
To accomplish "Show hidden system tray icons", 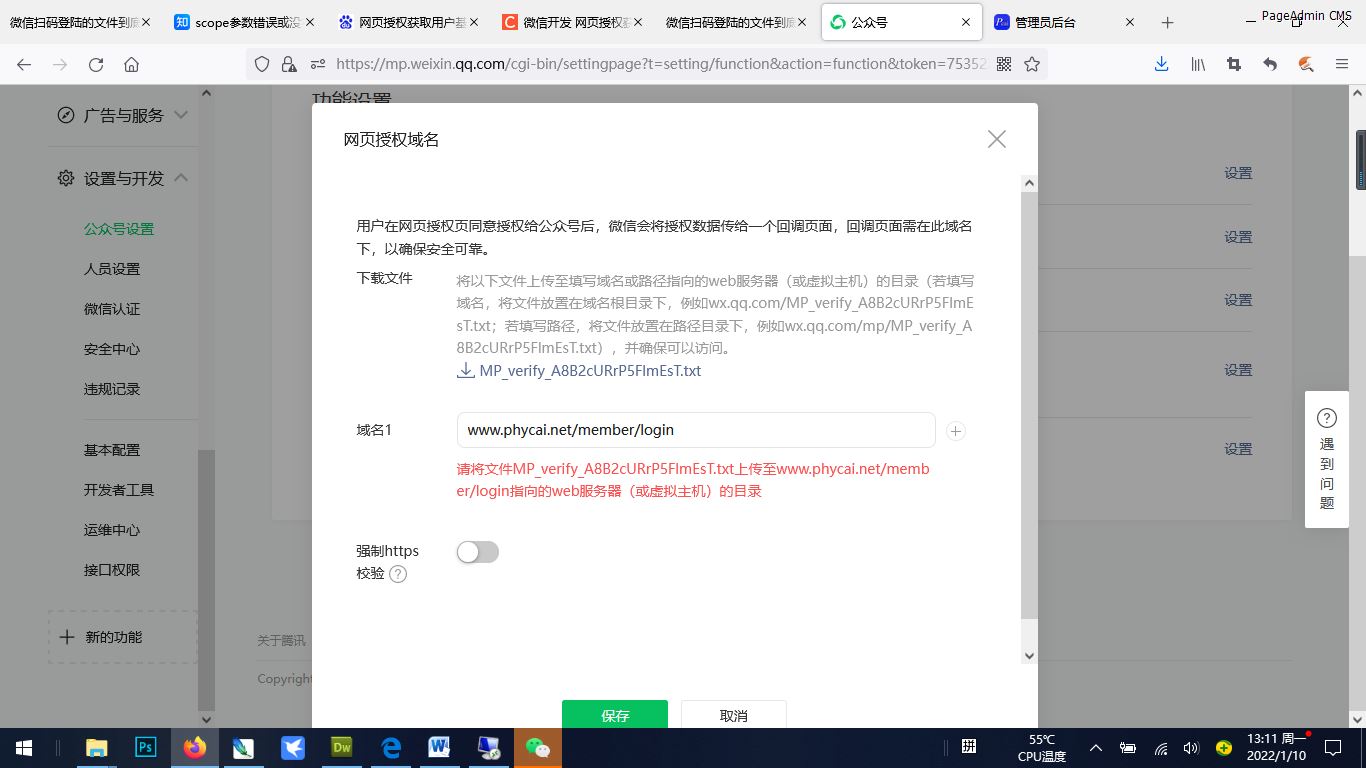I will pos(1096,748).
